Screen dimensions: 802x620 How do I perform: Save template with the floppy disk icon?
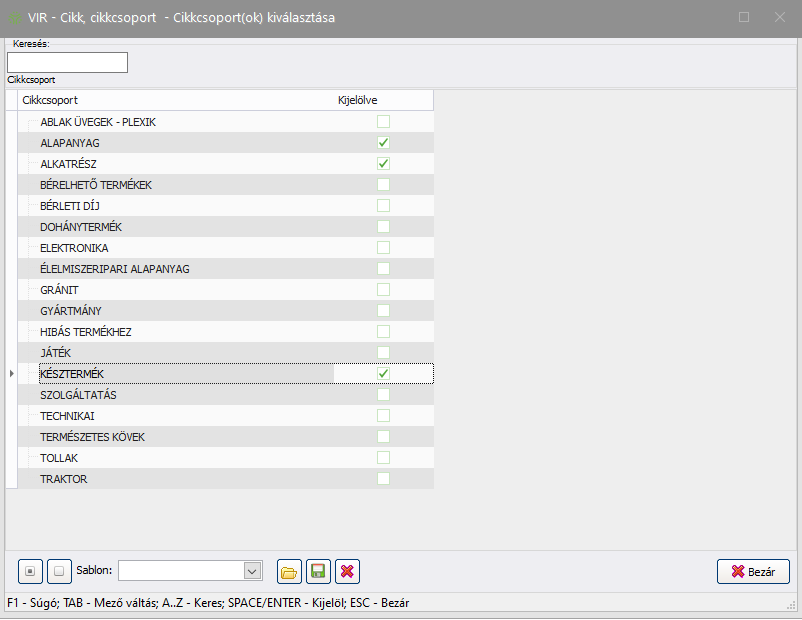318,571
